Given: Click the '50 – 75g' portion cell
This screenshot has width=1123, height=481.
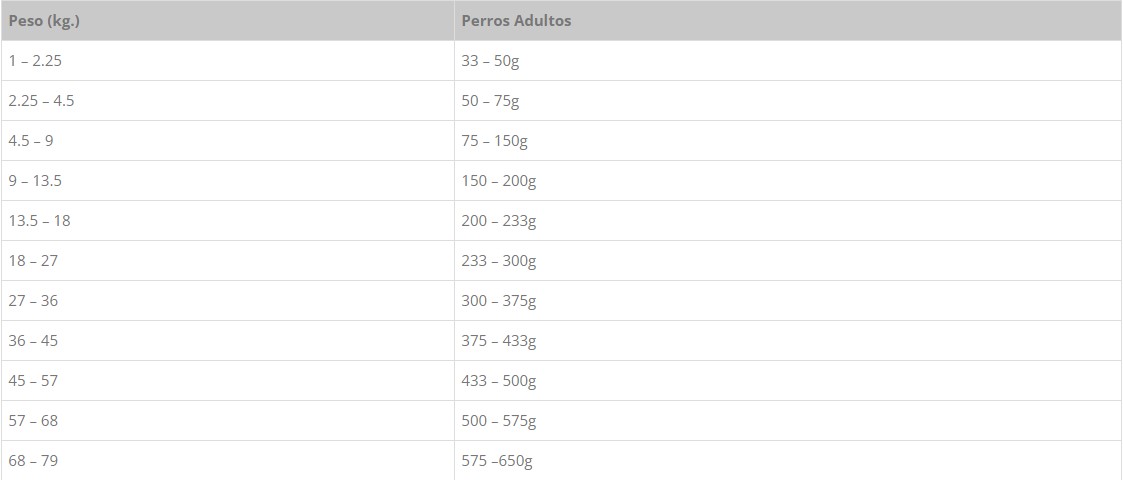Looking at the screenshot, I should pos(490,101).
